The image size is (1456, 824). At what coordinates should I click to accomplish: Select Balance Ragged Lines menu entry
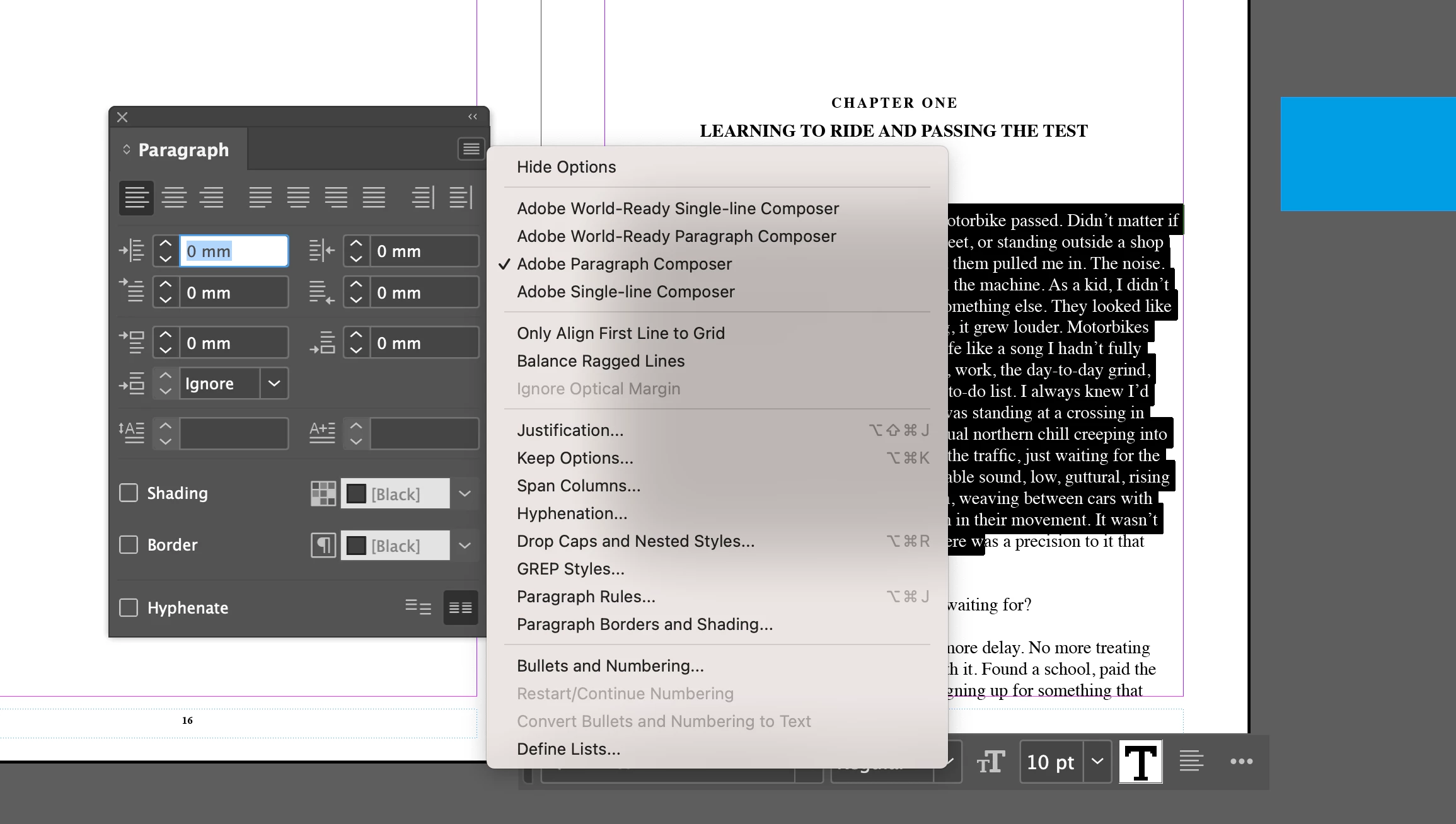600,361
